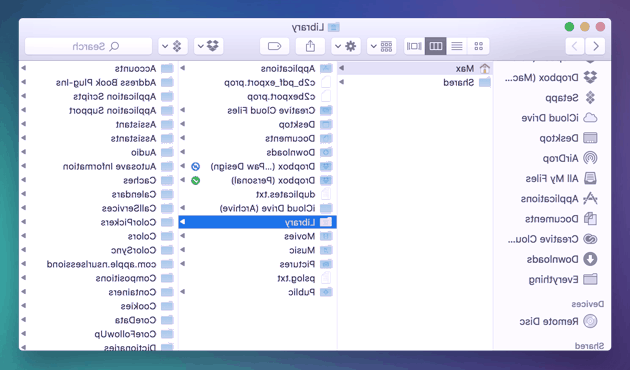630x370 pixels.
Task: Open the item arrangement dropdown
Action: coord(381,46)
